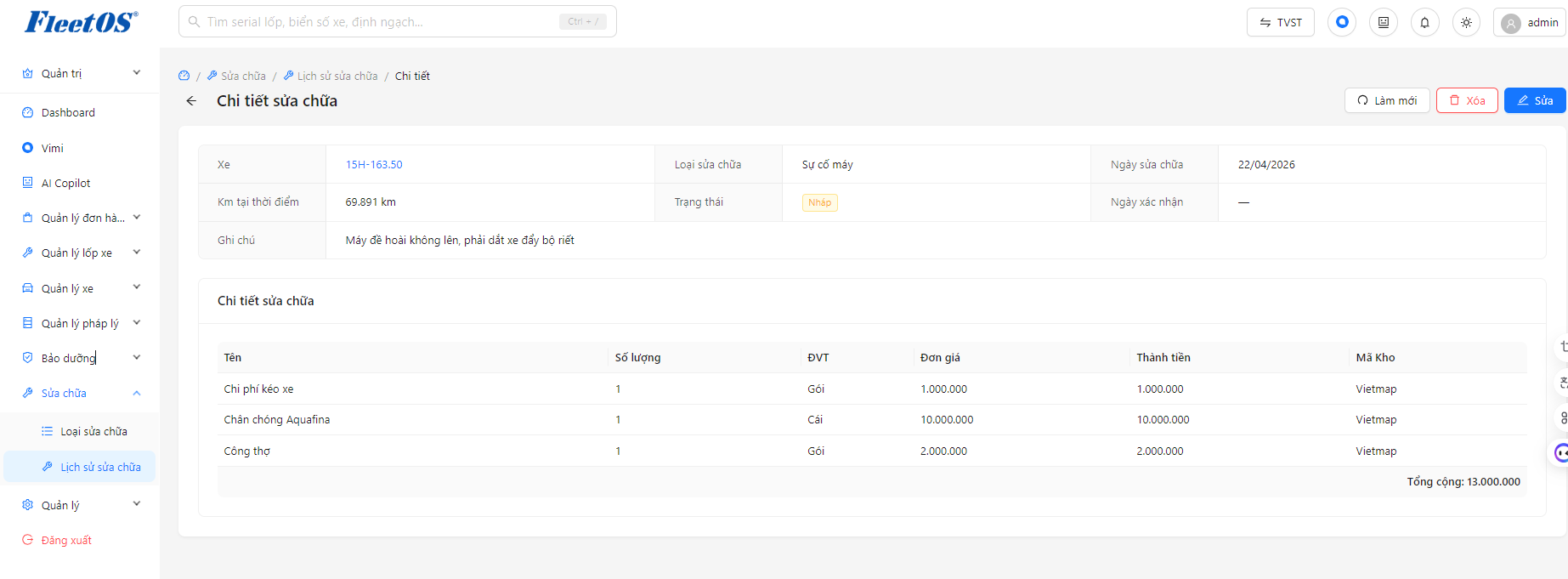
Task: Expand 'Quản lý xe' chevron
Action: pos(137,287)
